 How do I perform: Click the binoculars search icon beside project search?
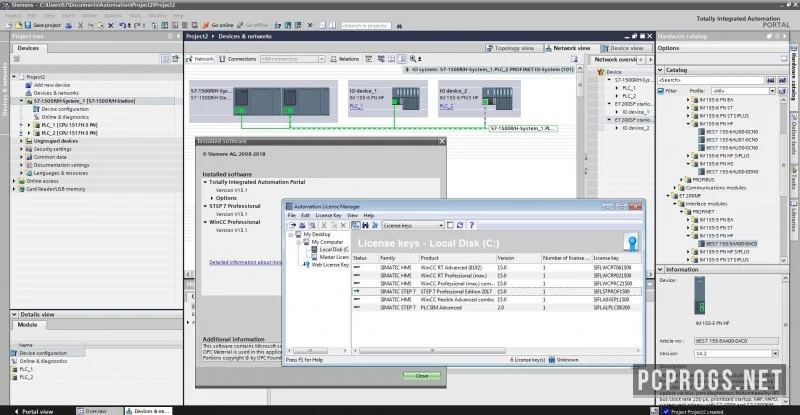[399, 26]
